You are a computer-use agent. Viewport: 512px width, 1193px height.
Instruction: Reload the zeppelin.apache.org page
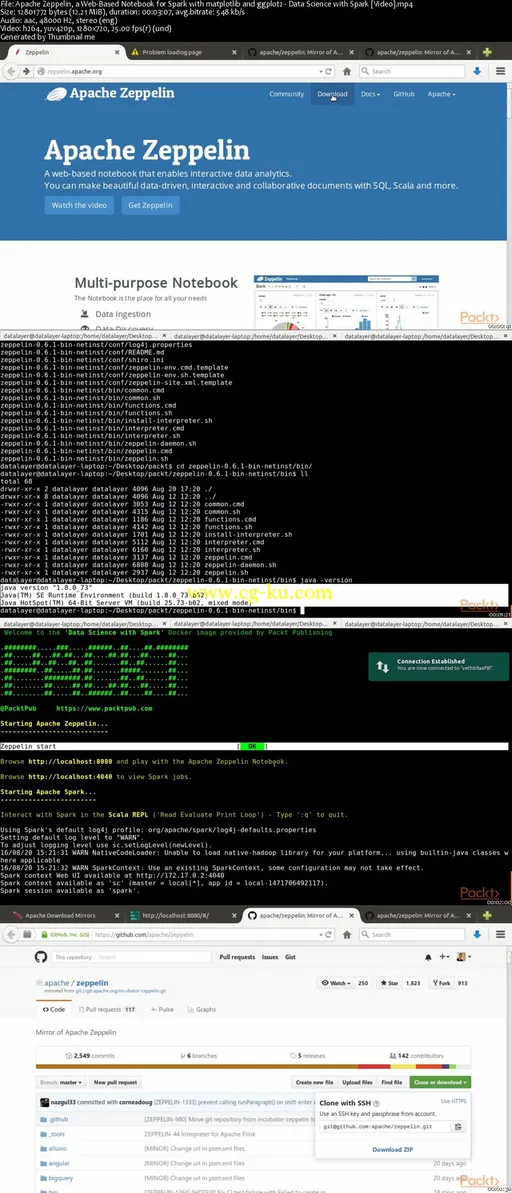329,71
